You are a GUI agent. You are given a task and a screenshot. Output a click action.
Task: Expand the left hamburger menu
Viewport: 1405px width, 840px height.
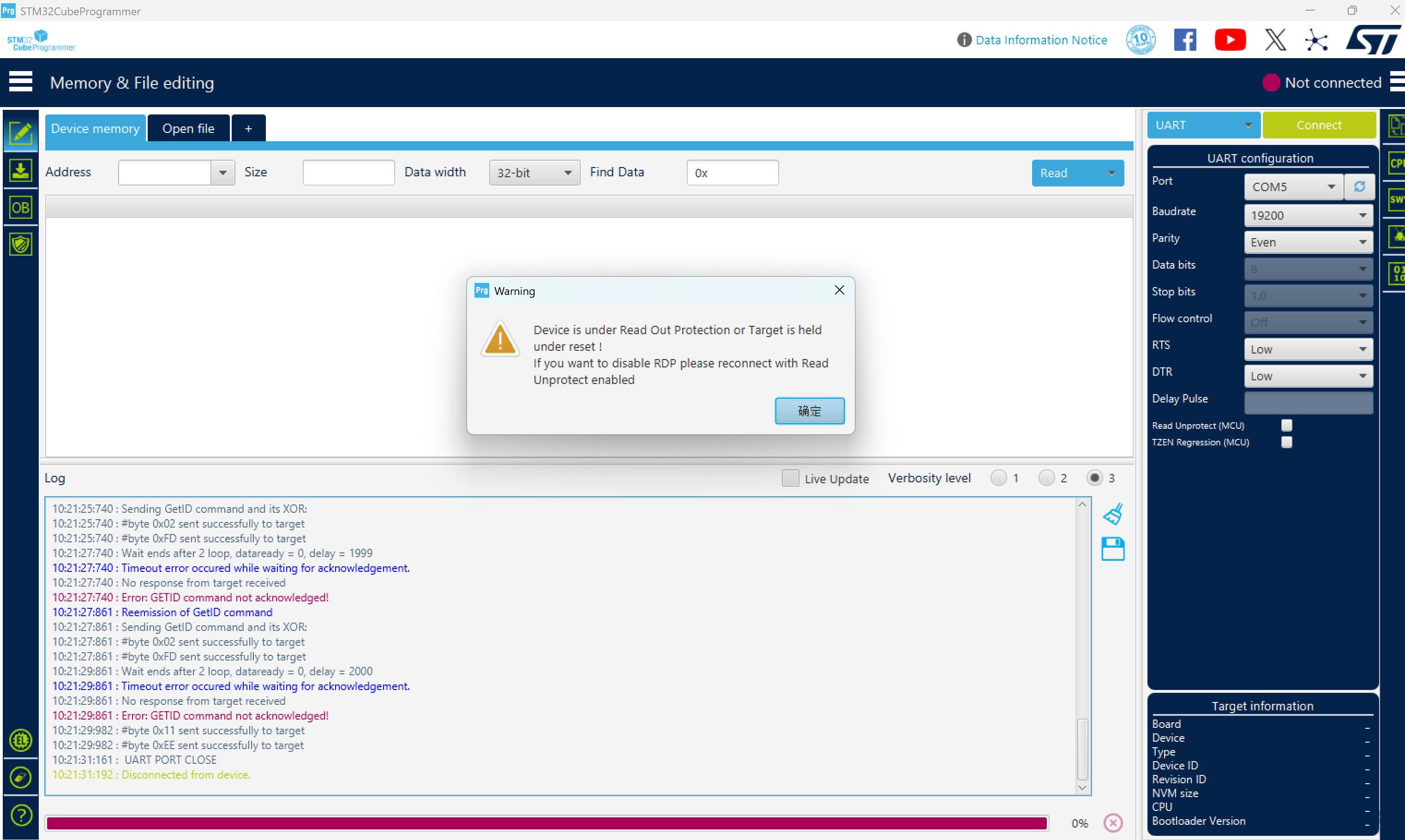21,82
